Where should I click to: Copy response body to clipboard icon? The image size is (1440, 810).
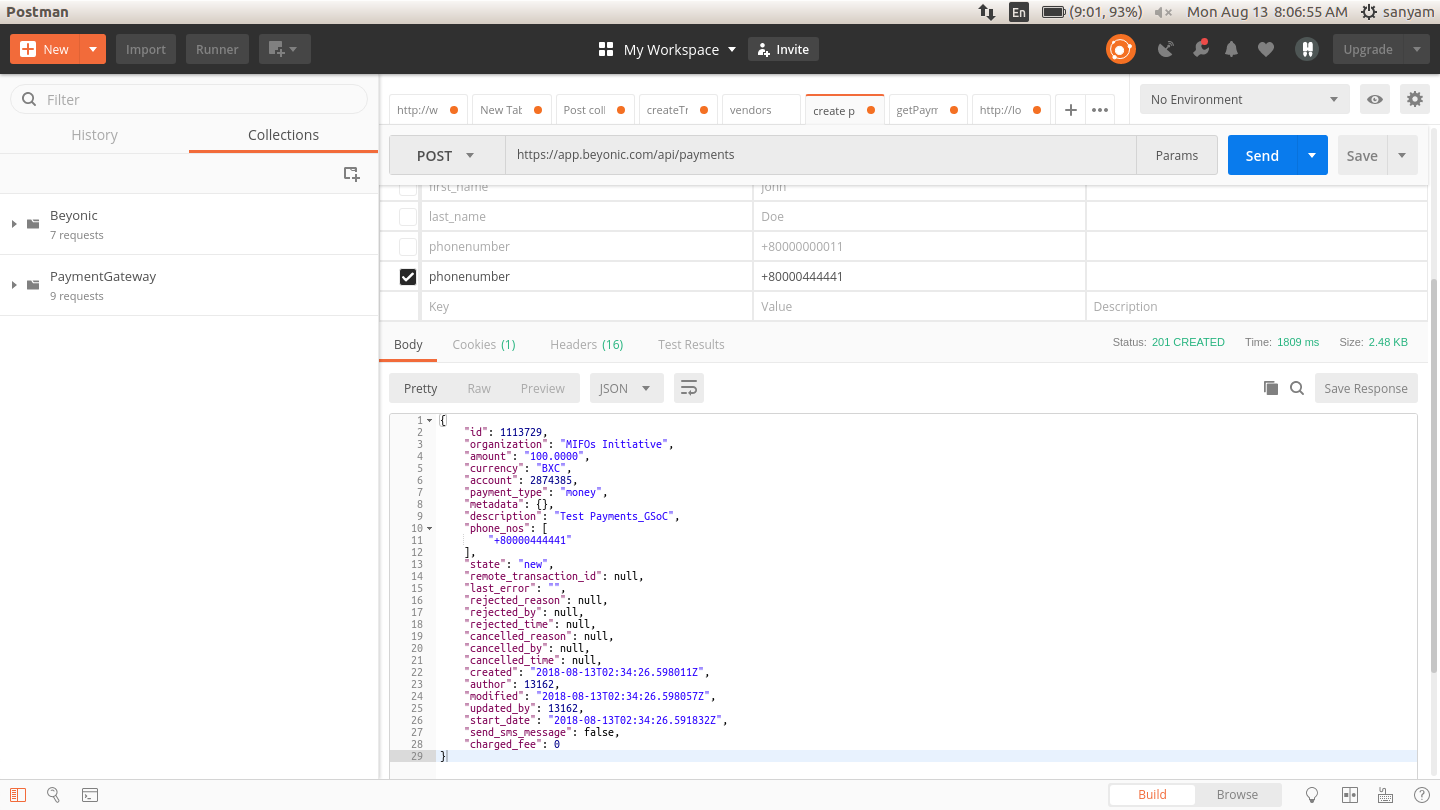tap(1271, 388)
